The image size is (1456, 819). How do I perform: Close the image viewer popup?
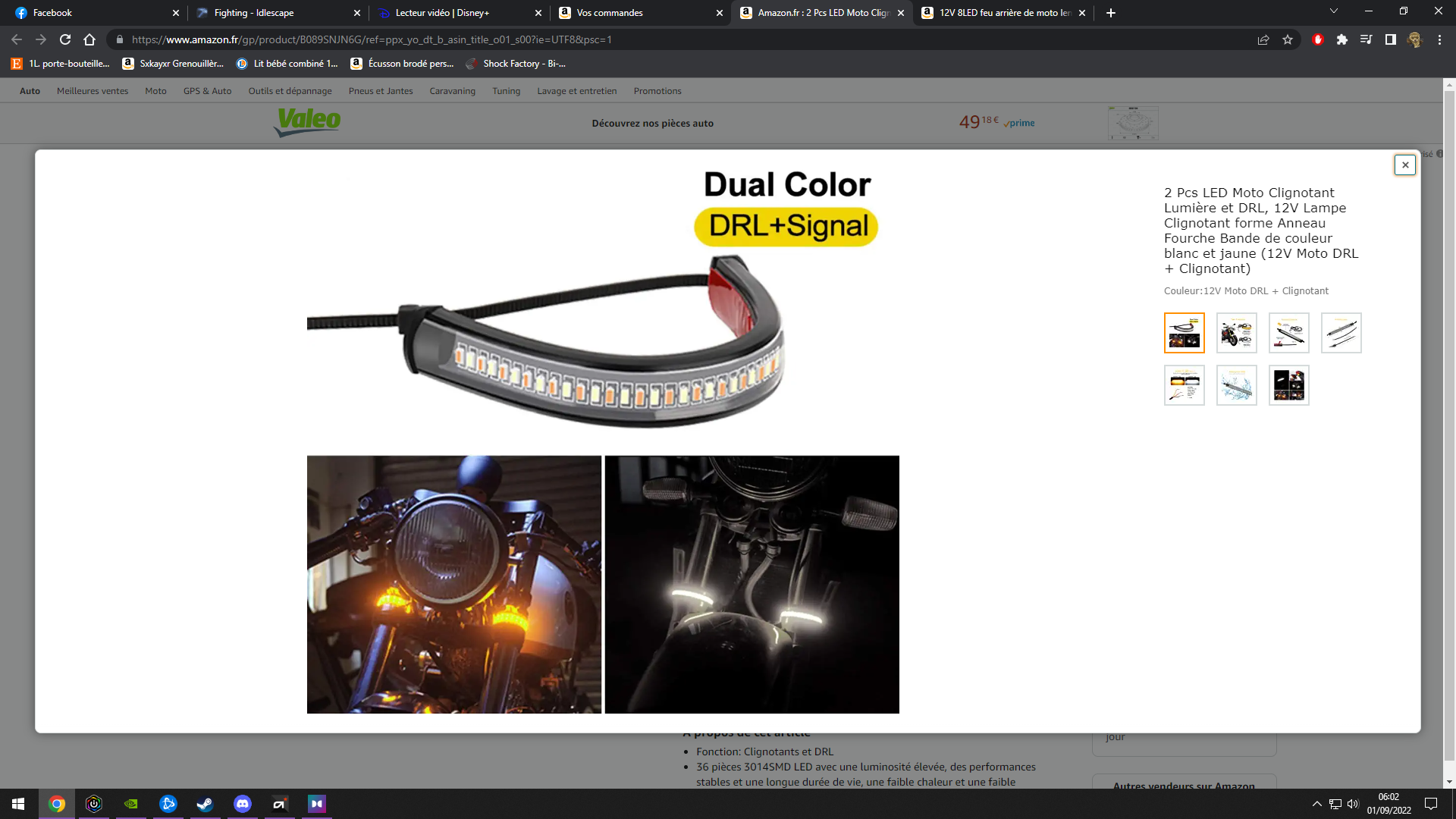click(1404, 165)
